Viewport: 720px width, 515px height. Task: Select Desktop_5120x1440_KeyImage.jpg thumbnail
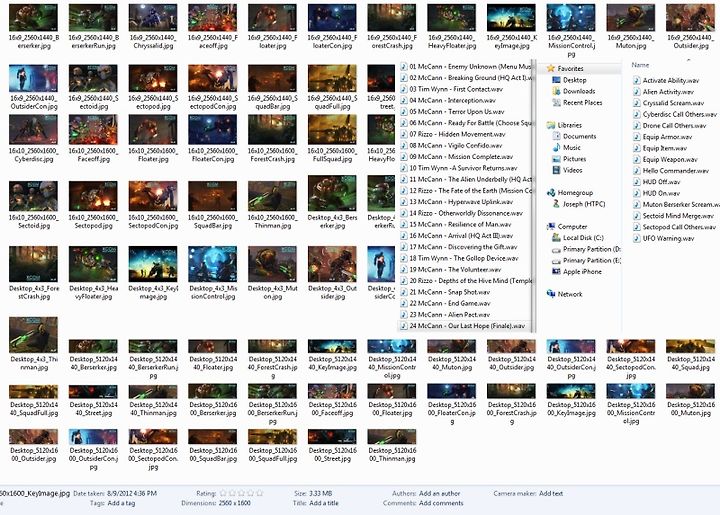(x=332, y=355)
